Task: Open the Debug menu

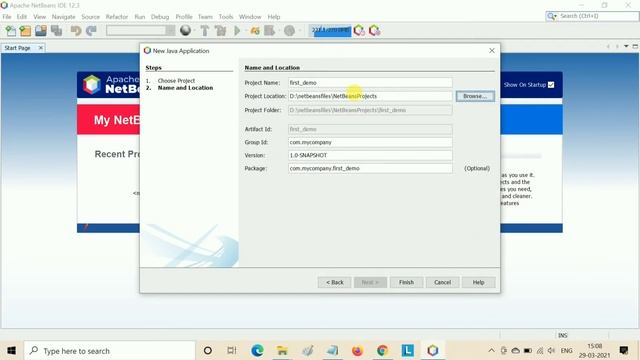Action: [160, 17]
